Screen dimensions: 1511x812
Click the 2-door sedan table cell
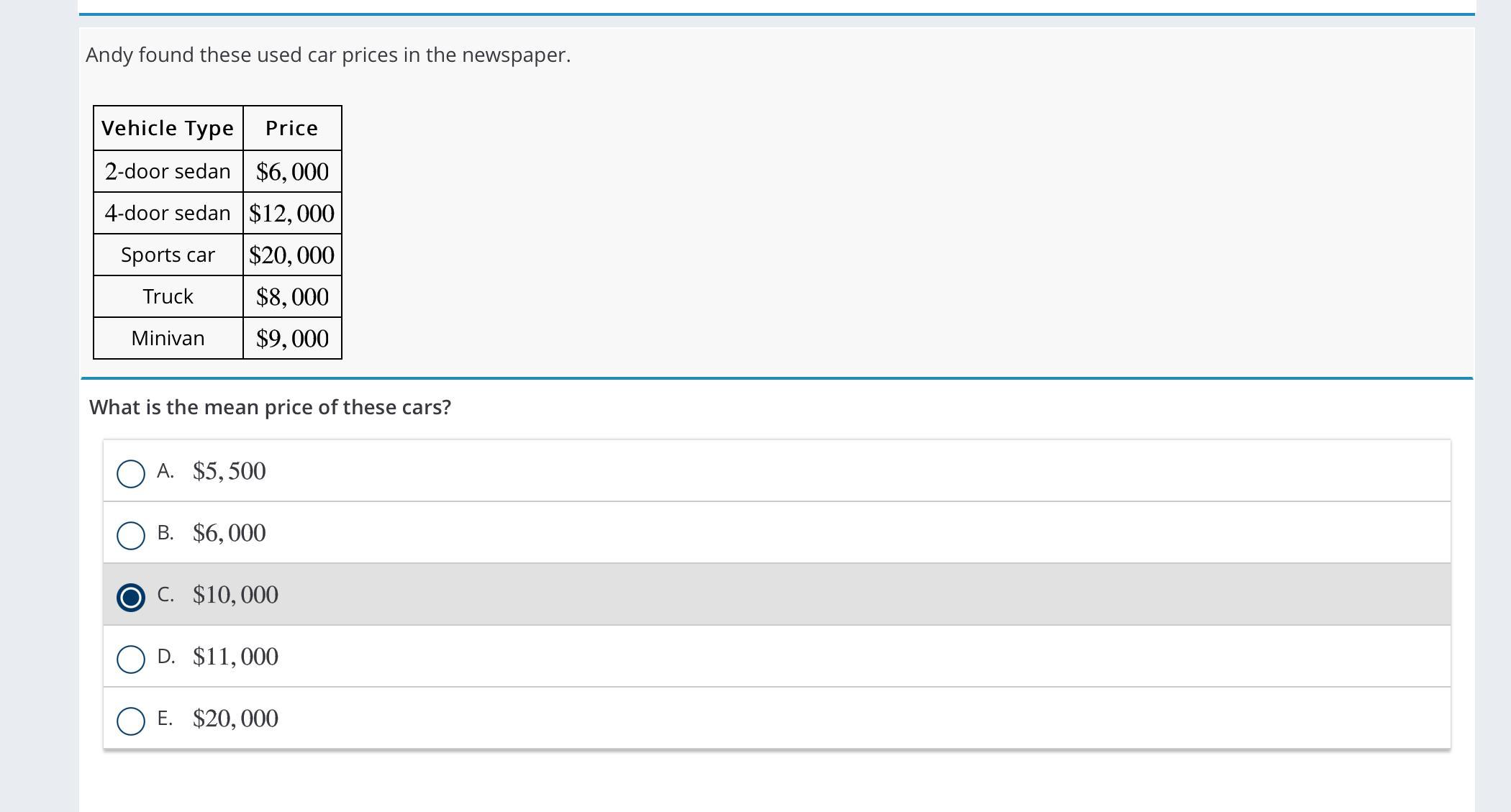click(x=168, y=171)
